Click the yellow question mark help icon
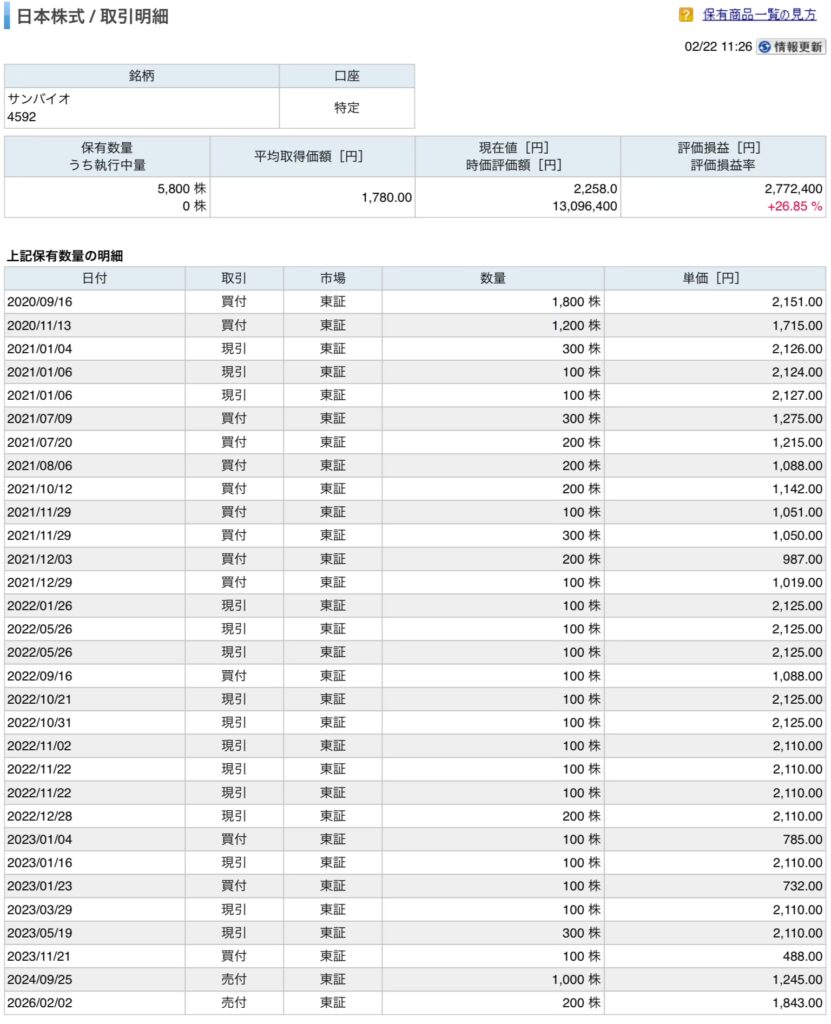Viewport: 831px width, 1024px height. [686, 15]
